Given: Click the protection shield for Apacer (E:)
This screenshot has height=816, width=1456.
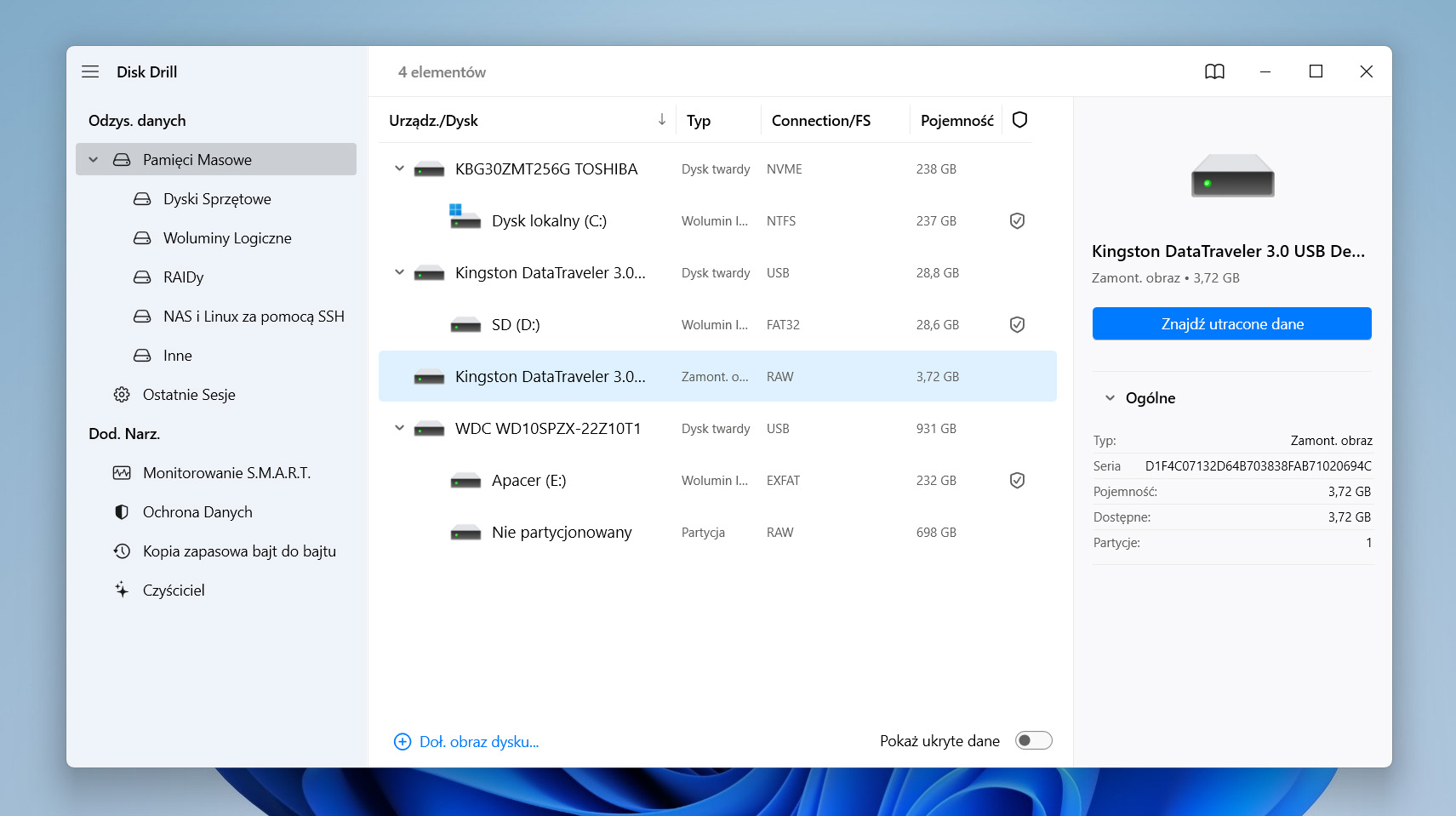Looking at the screenshot, I should point(1017,481).
